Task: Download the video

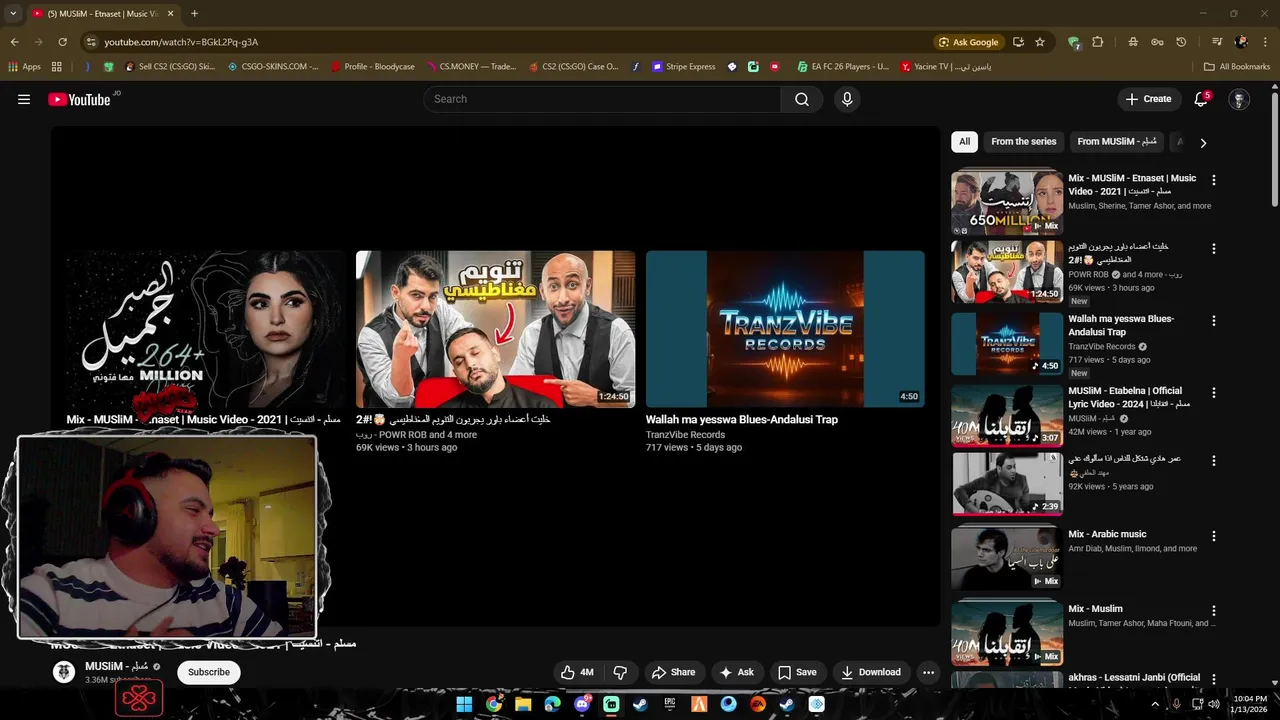Action: point(871,672)
